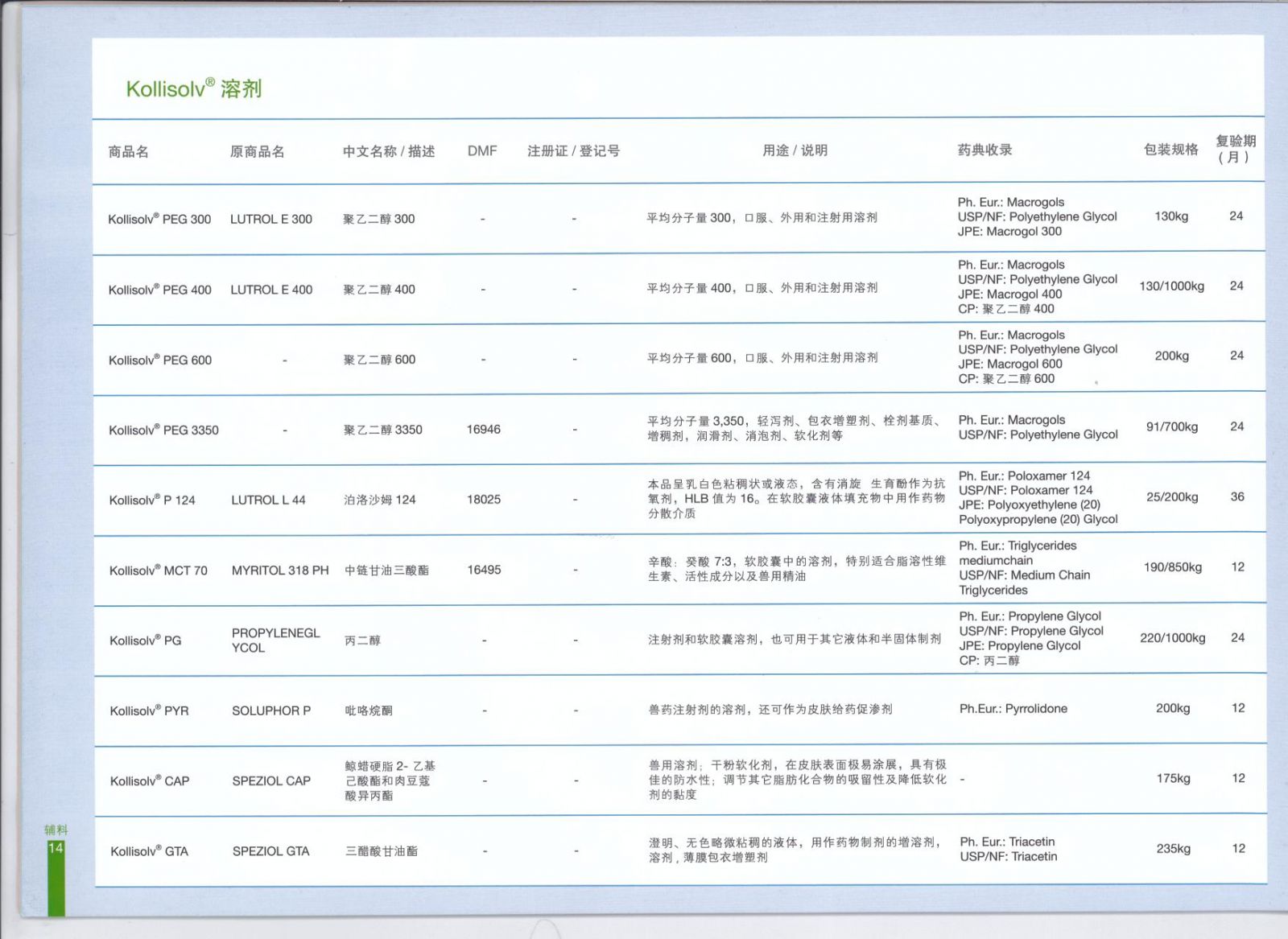Viewport: 1288px width, 939px height.
Task: Click the 包装规格 column header
Action: 1171,149
